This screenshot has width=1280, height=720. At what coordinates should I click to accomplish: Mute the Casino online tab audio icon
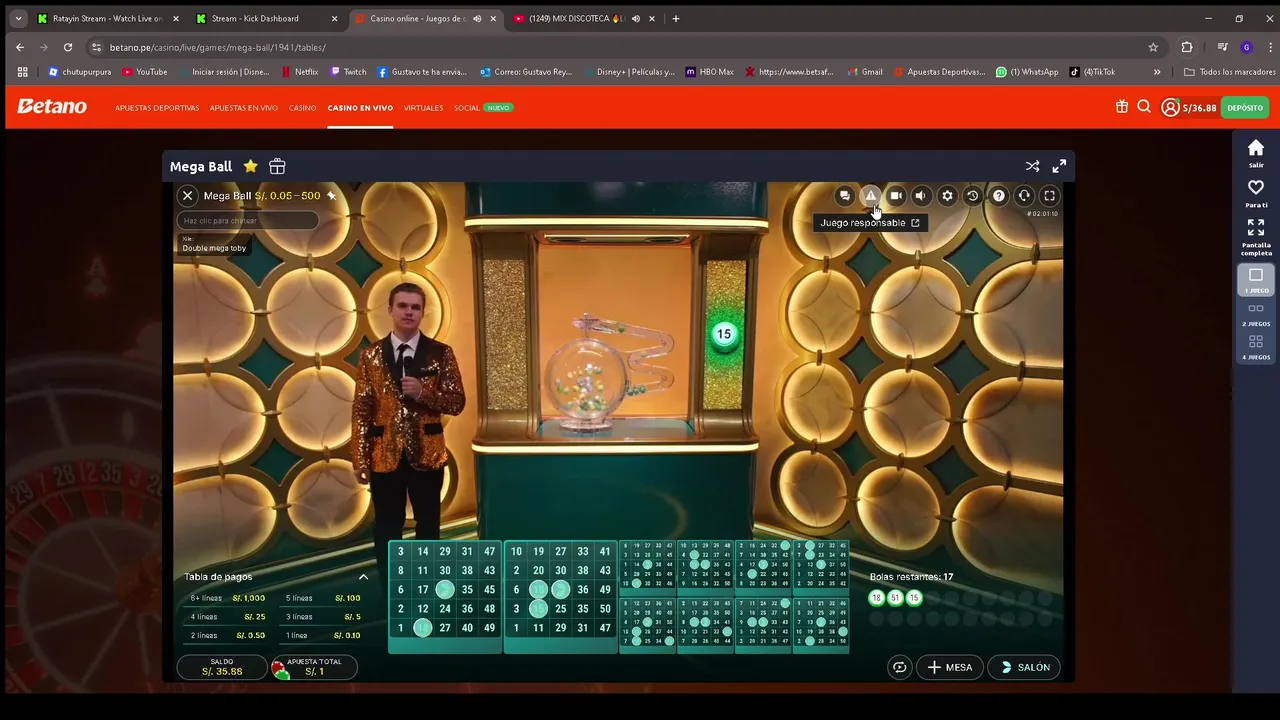tap(477, 18)
